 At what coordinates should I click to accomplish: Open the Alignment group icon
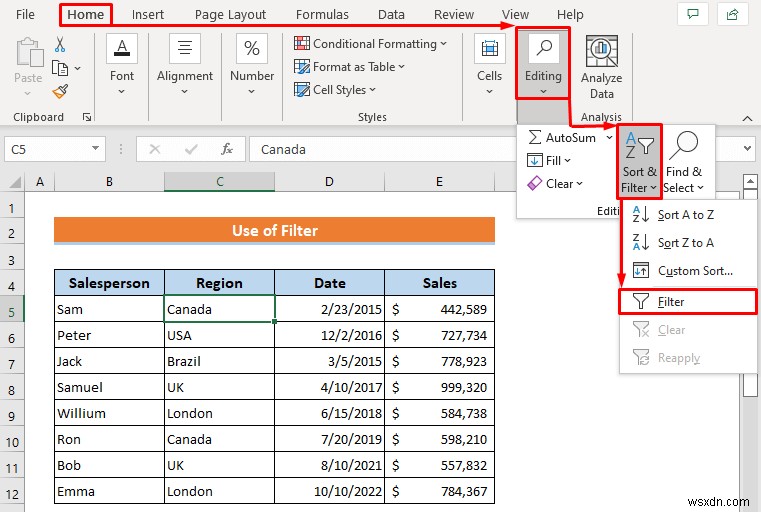pos(184,49)
